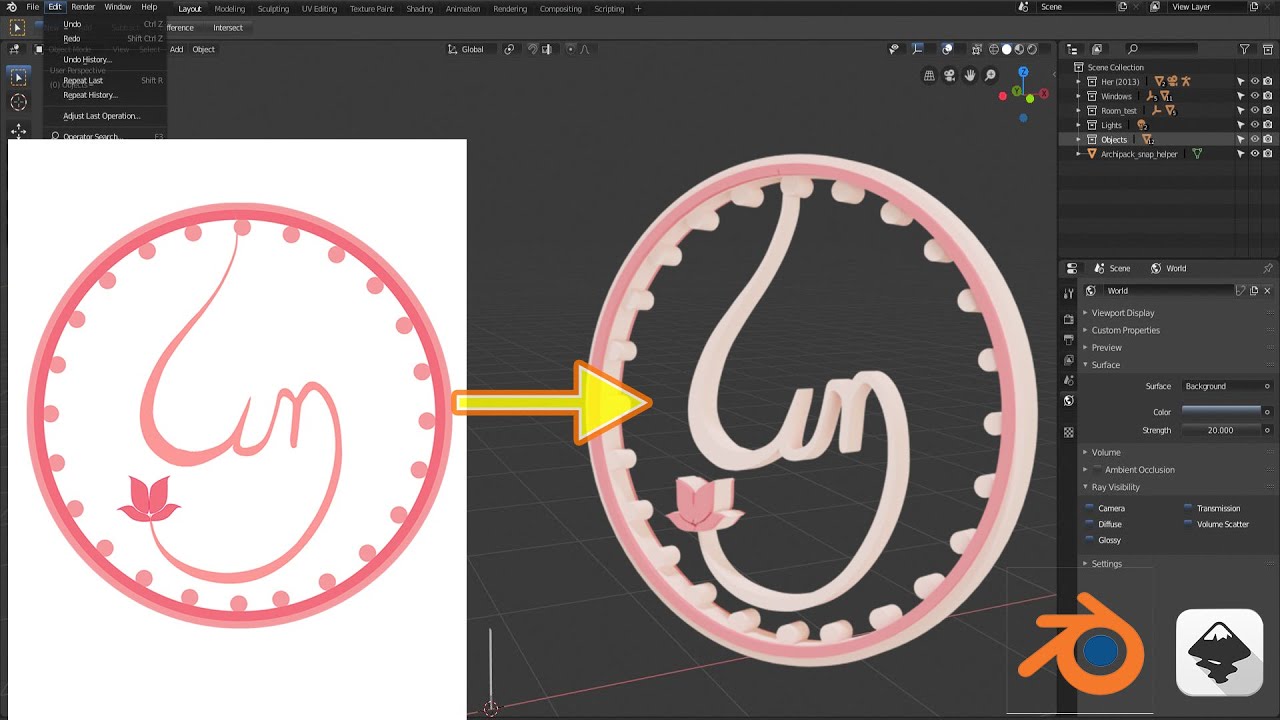Open Texture properties checker icon
The width and height of the screenshot is (1280, 720).
pyautogui.click(x=1068, y=433)
